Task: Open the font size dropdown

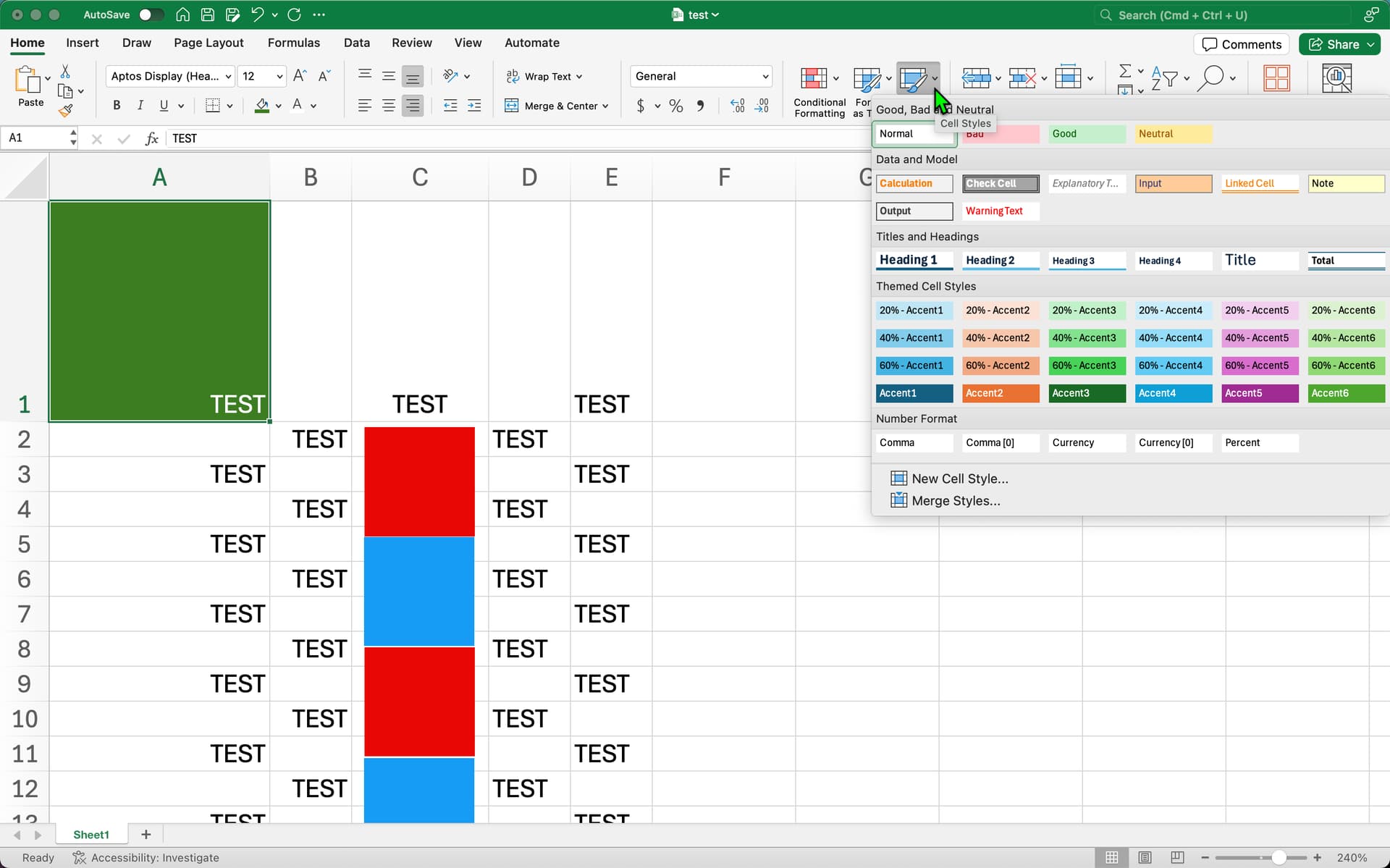Action: click(x=279, y=76)
